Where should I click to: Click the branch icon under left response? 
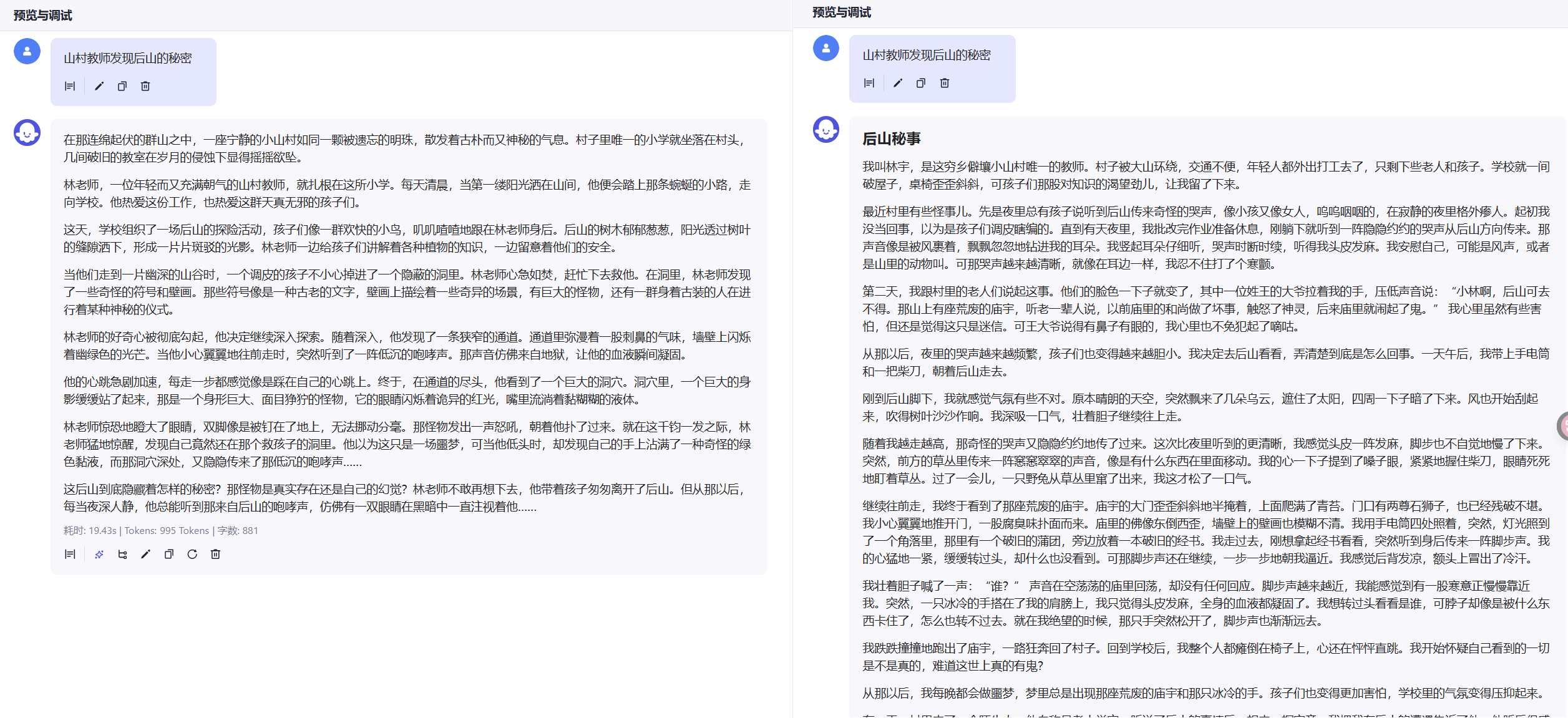point(122,554)
